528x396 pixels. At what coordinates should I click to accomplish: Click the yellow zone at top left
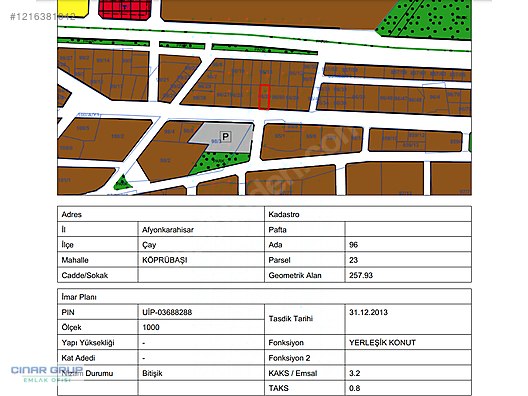73,8
